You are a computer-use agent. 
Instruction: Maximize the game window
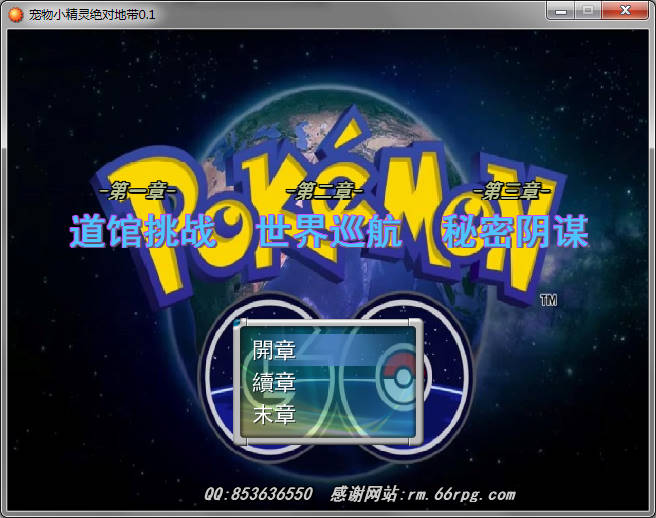pyautogui.click(x=588, y=10)
